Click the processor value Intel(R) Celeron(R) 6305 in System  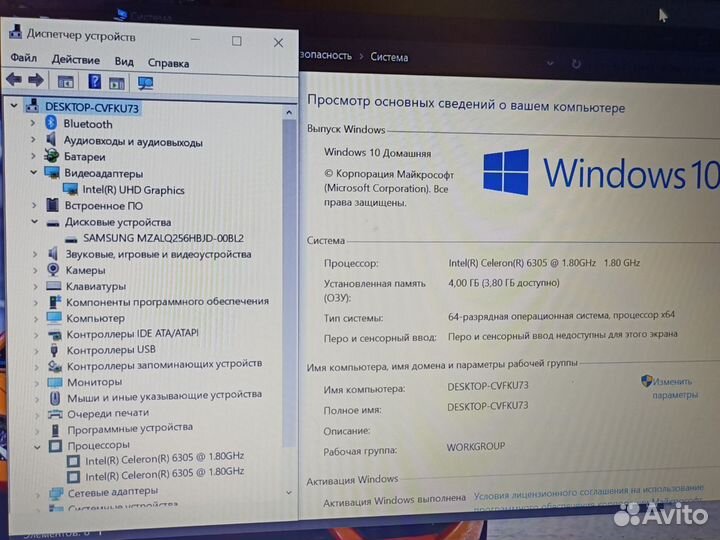522,263
